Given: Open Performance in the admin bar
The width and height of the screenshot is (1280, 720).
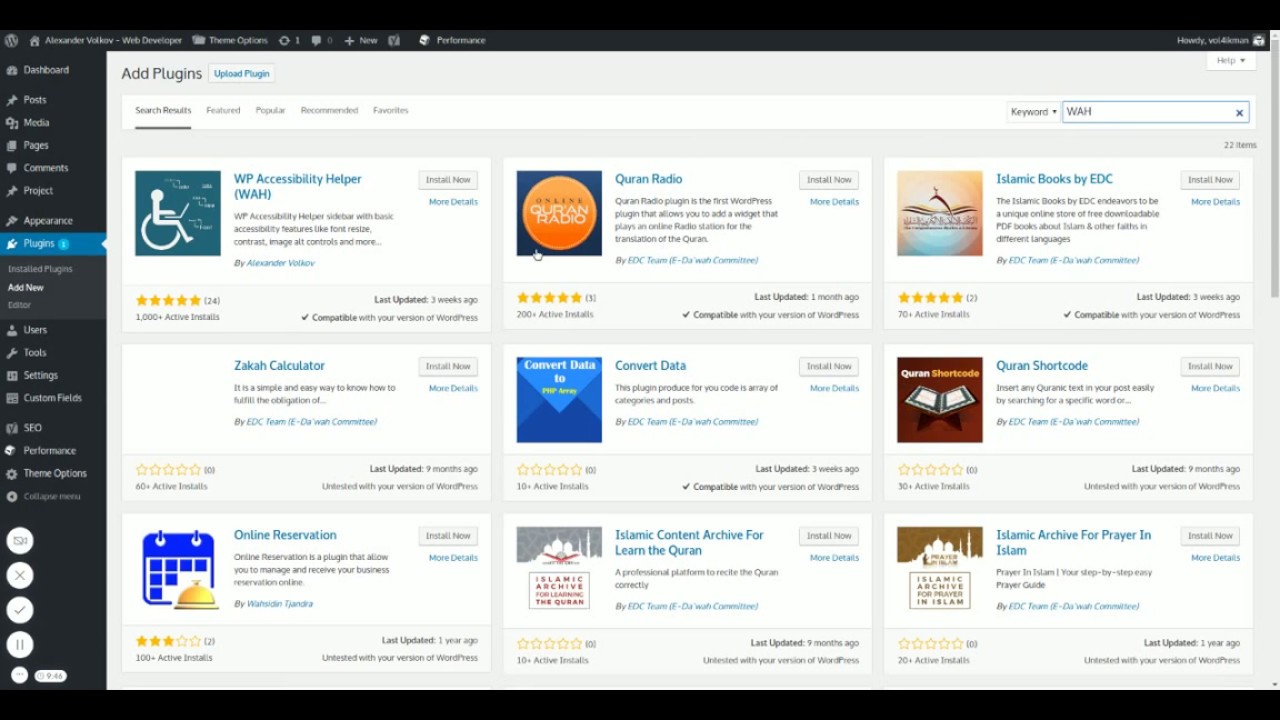Looking at the screenshot, I should pos(452,40).
